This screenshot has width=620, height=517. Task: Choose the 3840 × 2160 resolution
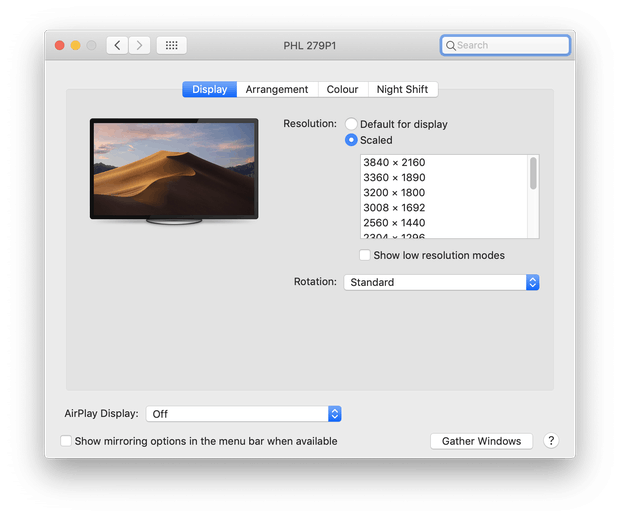(444, 162)
